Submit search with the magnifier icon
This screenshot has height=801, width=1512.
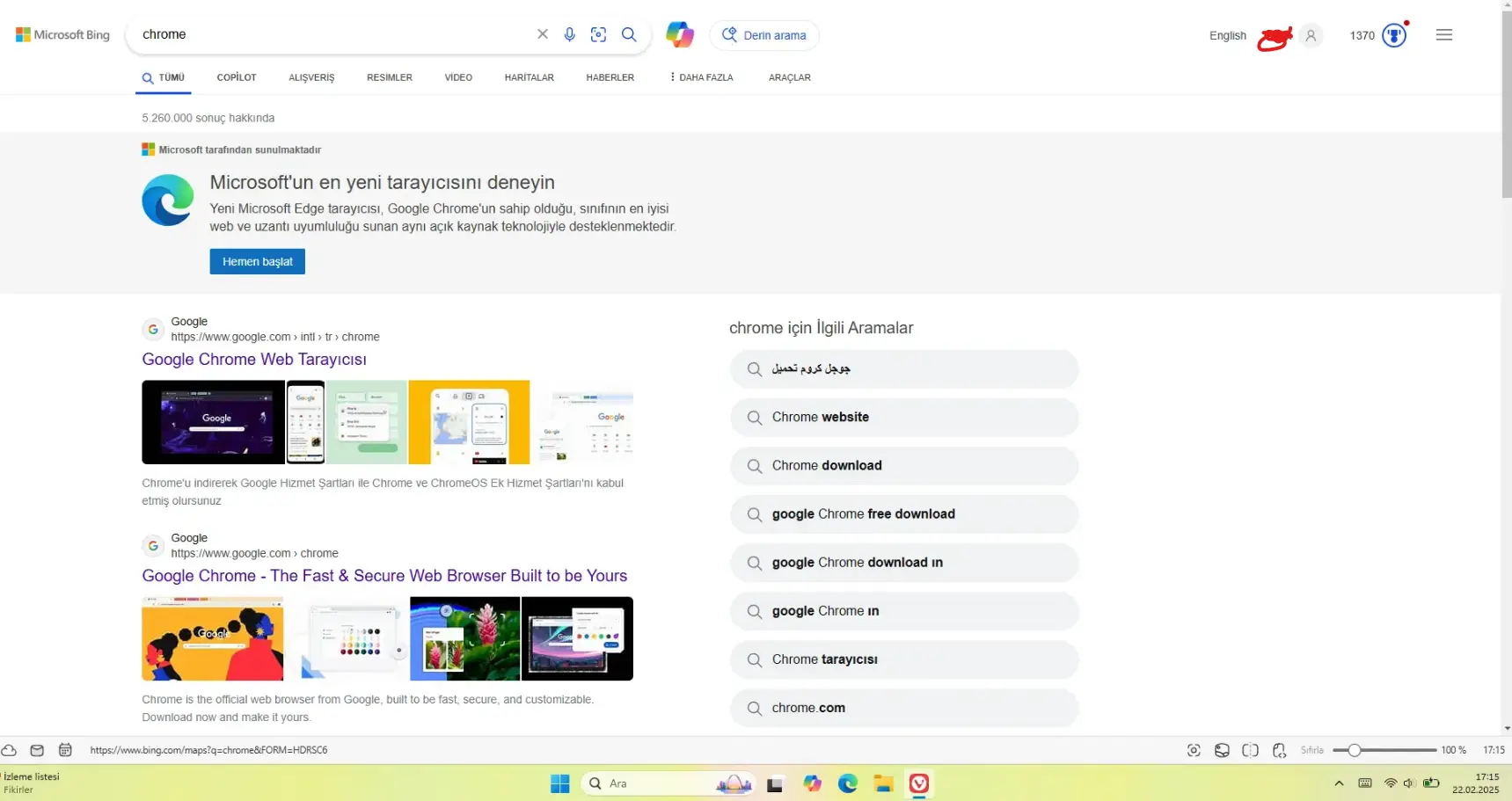pos(629,34)
